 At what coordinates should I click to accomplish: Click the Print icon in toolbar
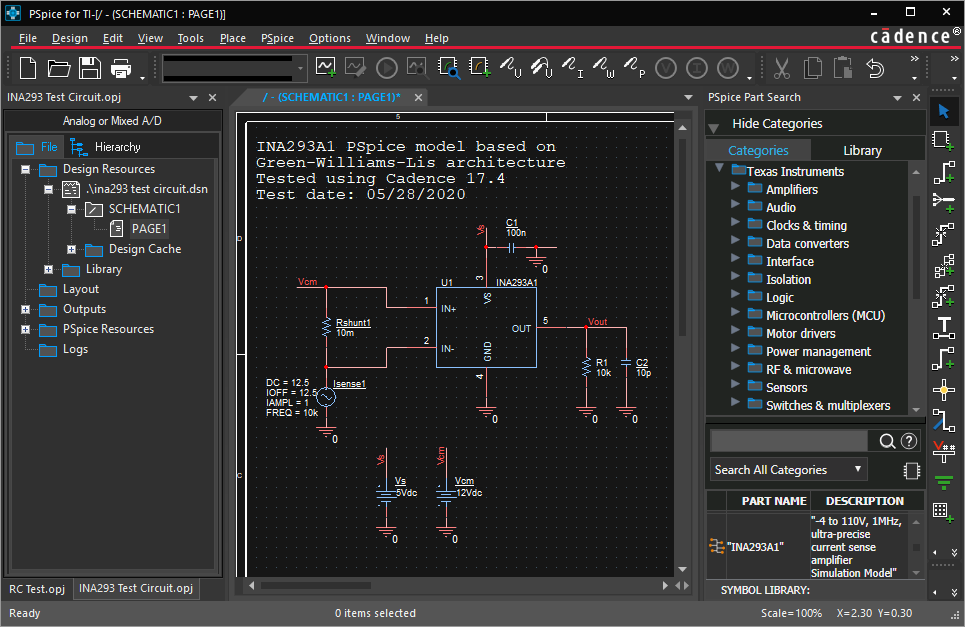click(121, 68)
